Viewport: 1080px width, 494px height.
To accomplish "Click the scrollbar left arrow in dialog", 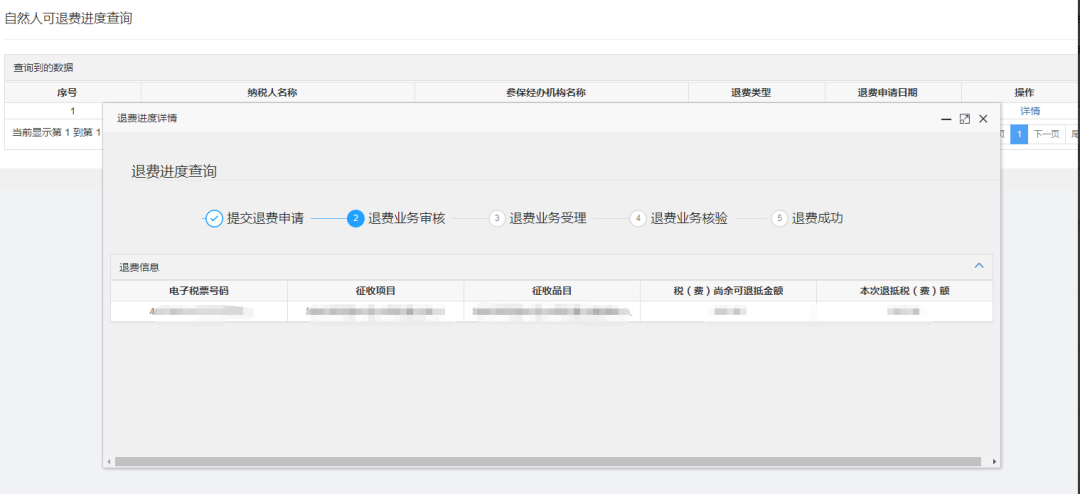I will point(108,461).
